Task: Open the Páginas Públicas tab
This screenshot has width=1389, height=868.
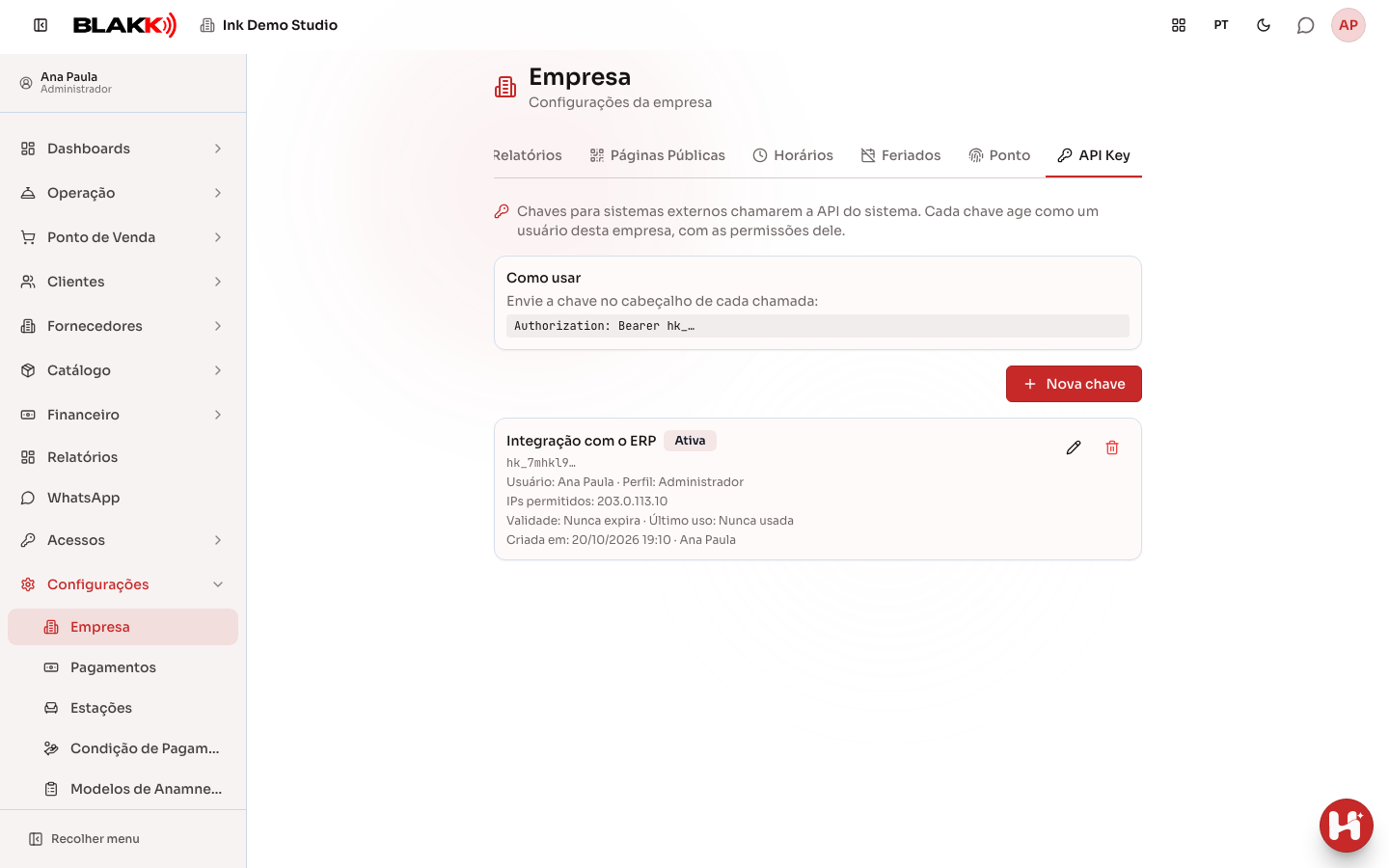Action: (x=658, y=155)
